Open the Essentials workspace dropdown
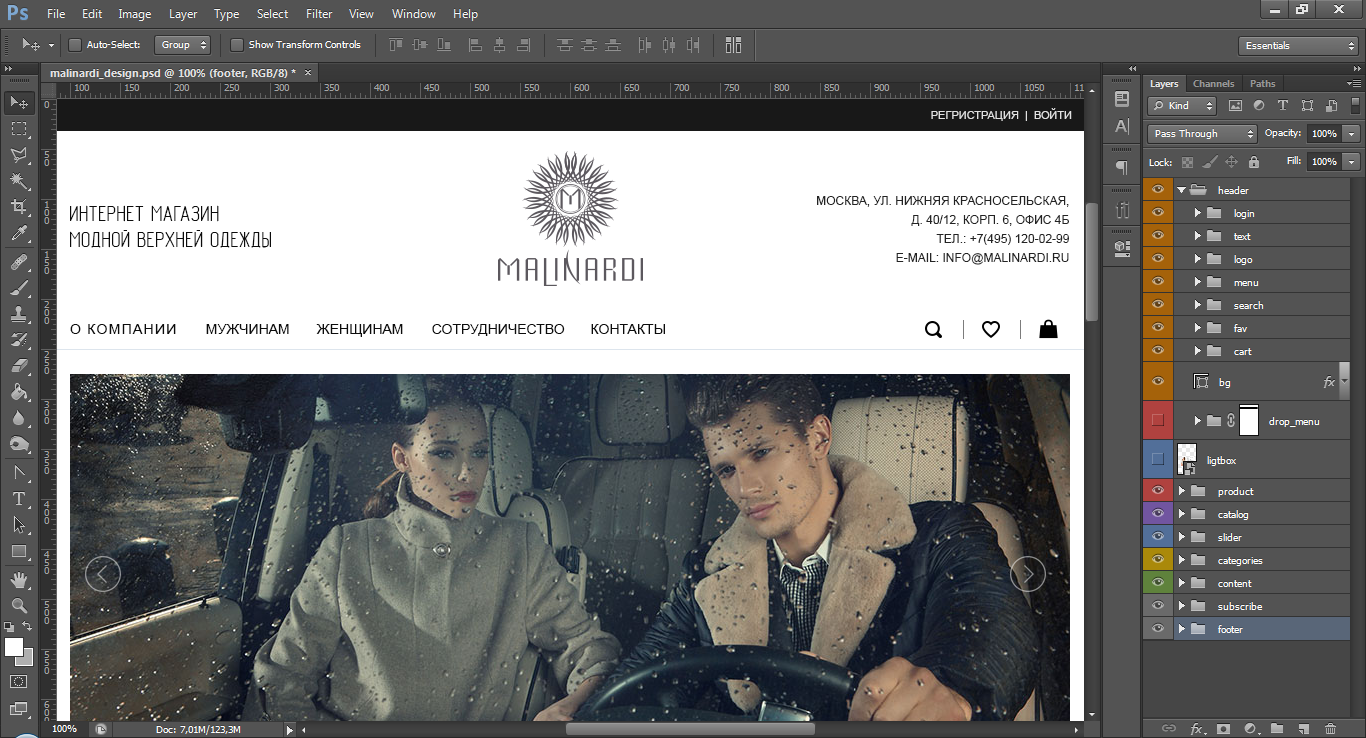Image resolution: width=1366 pixels, height=738 pixels. [1296, 45]
